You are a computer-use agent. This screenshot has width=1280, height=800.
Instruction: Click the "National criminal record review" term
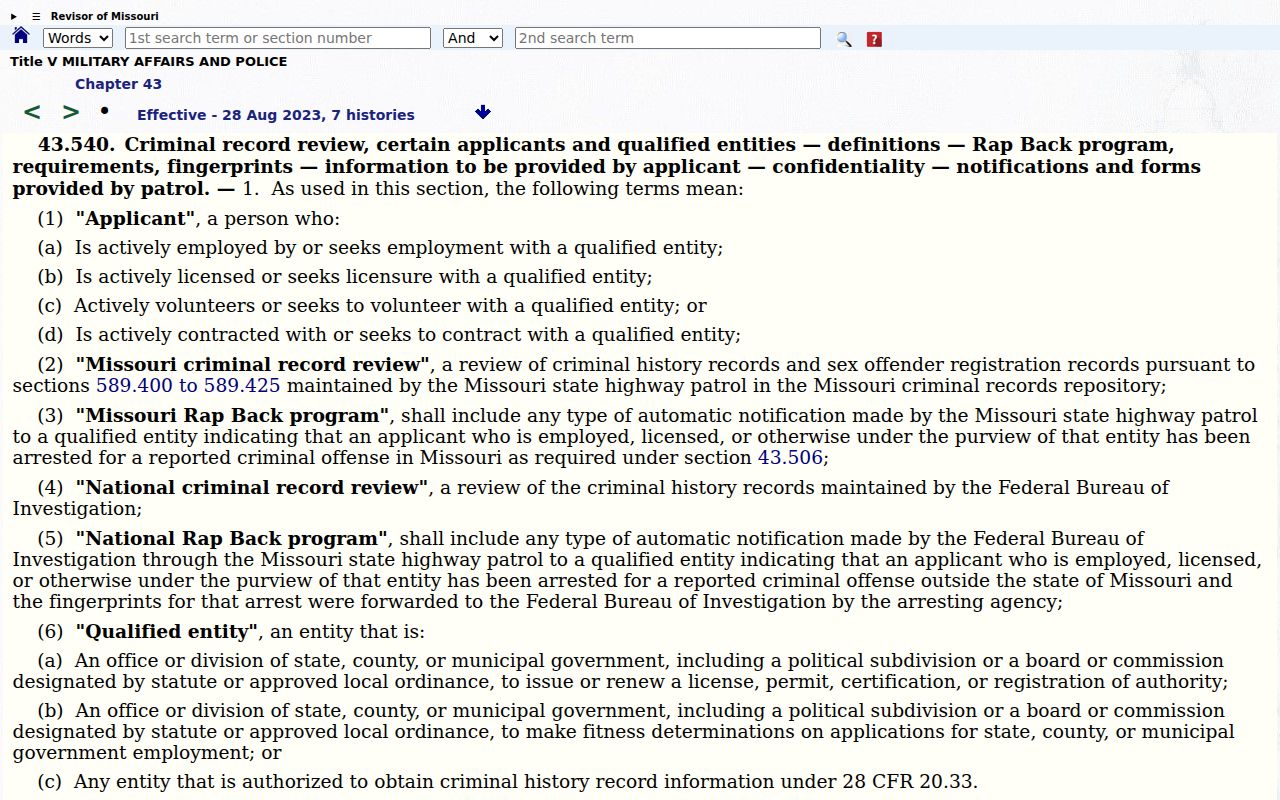click(252, 488)
